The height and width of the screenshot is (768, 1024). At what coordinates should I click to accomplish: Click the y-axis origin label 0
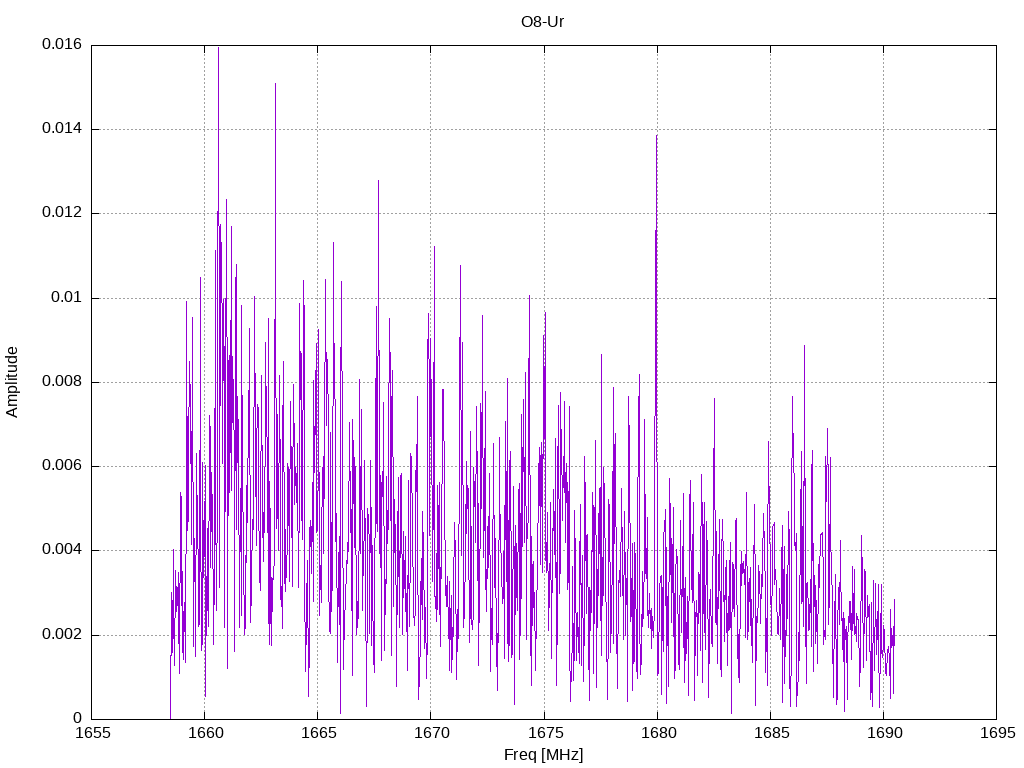coord(78,718)
